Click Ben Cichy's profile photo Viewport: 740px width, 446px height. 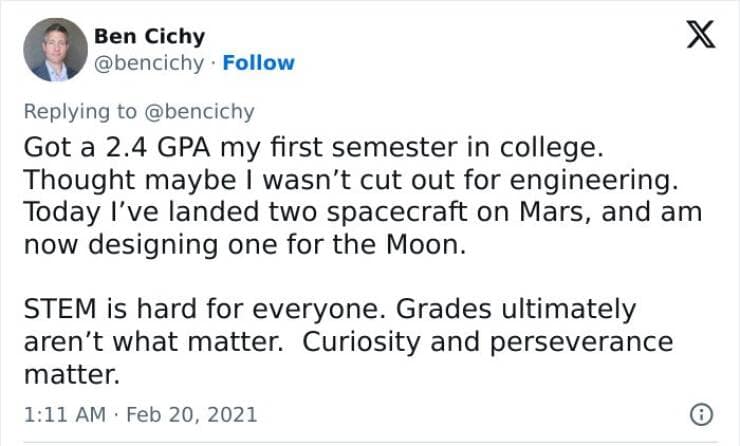55,49
